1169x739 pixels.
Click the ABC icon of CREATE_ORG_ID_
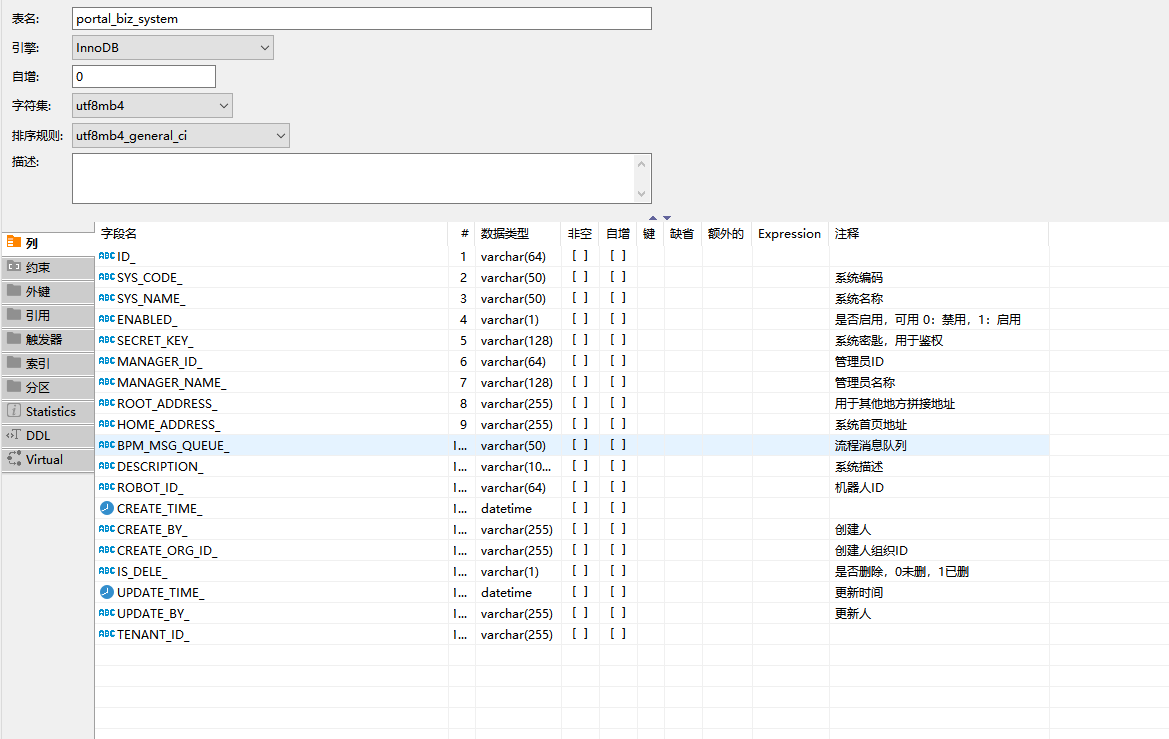coord(107,550)
